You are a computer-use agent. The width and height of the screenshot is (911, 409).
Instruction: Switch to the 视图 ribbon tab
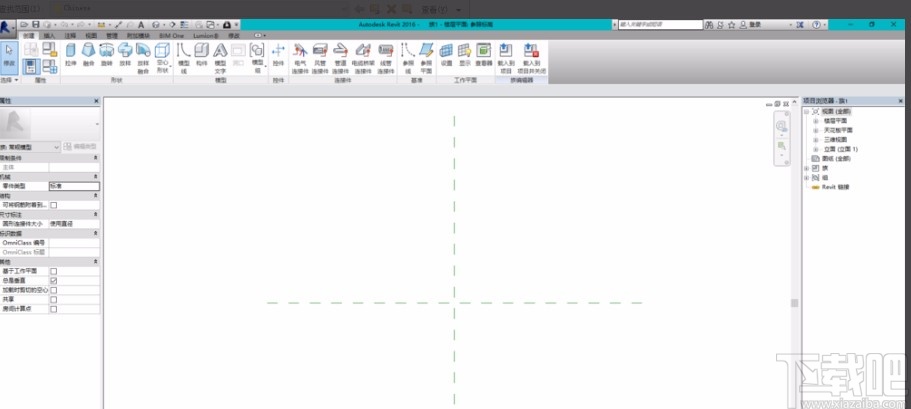pyautogui.click(x=91, y=35)
